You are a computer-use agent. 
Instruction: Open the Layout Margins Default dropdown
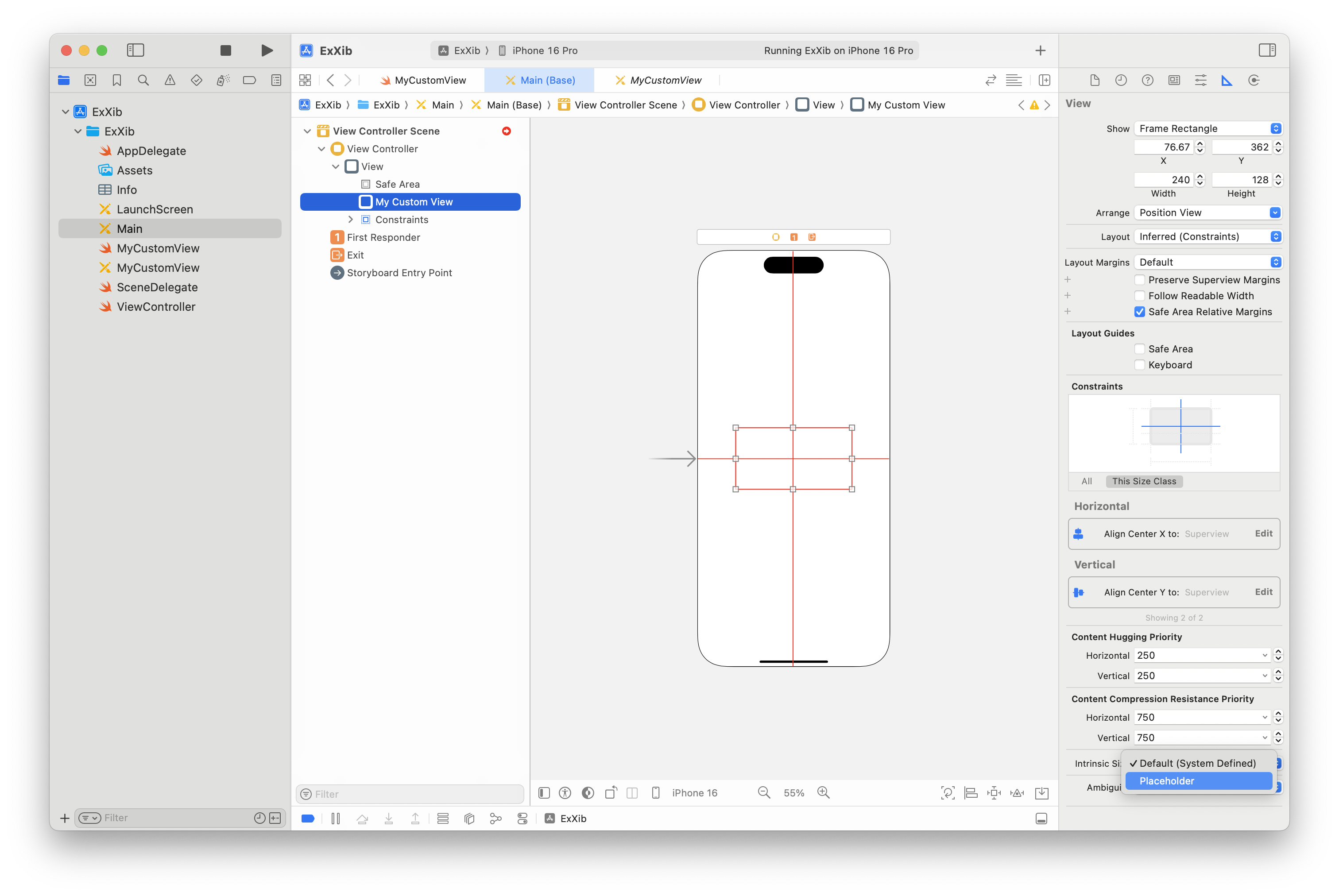(1208, 262)
